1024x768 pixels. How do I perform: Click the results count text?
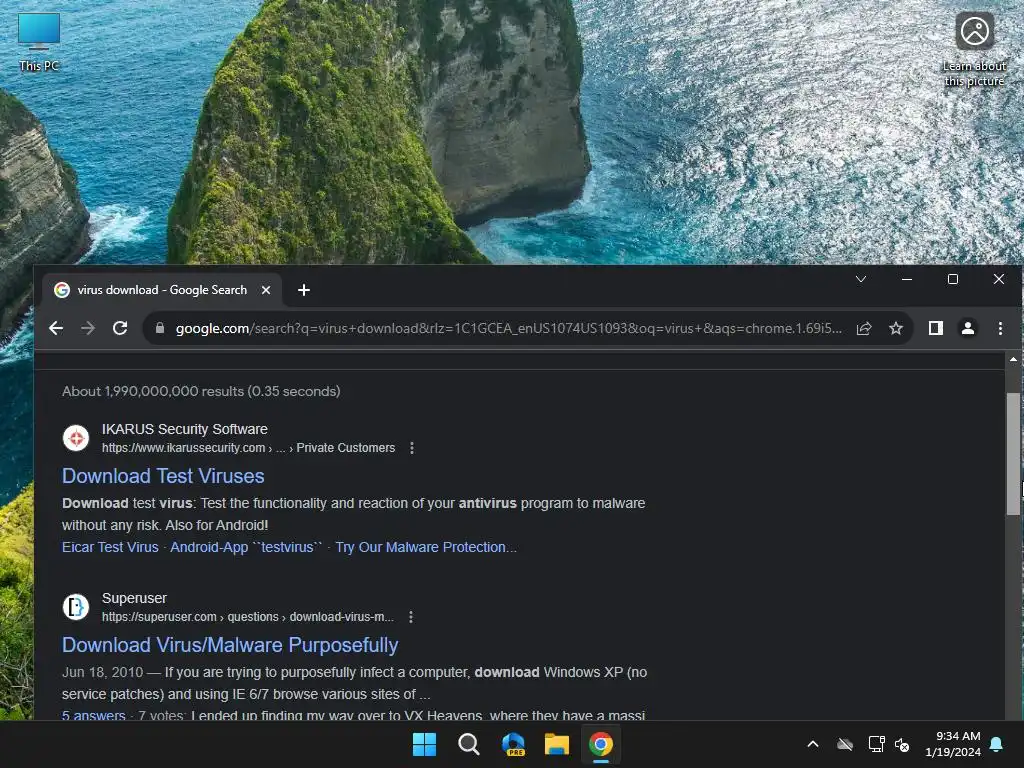(201, 391)
